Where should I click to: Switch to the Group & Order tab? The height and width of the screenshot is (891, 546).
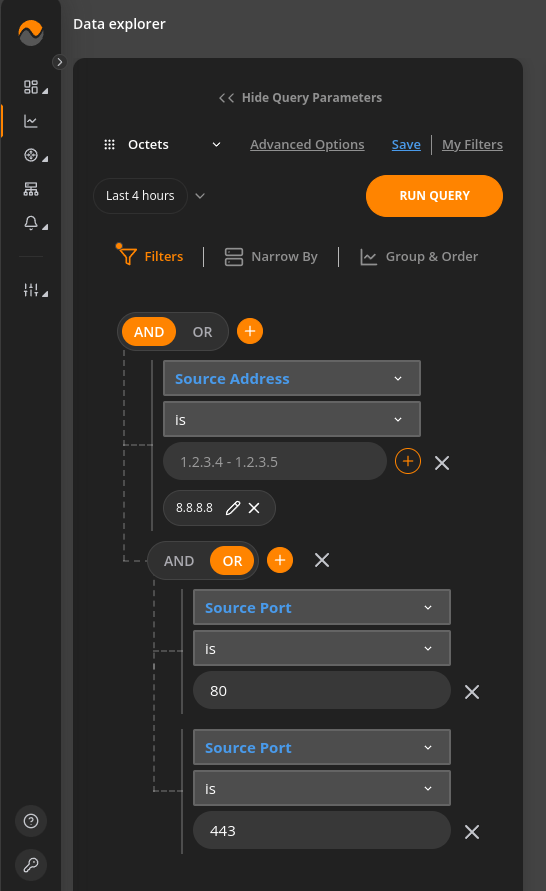coord(419,257)
